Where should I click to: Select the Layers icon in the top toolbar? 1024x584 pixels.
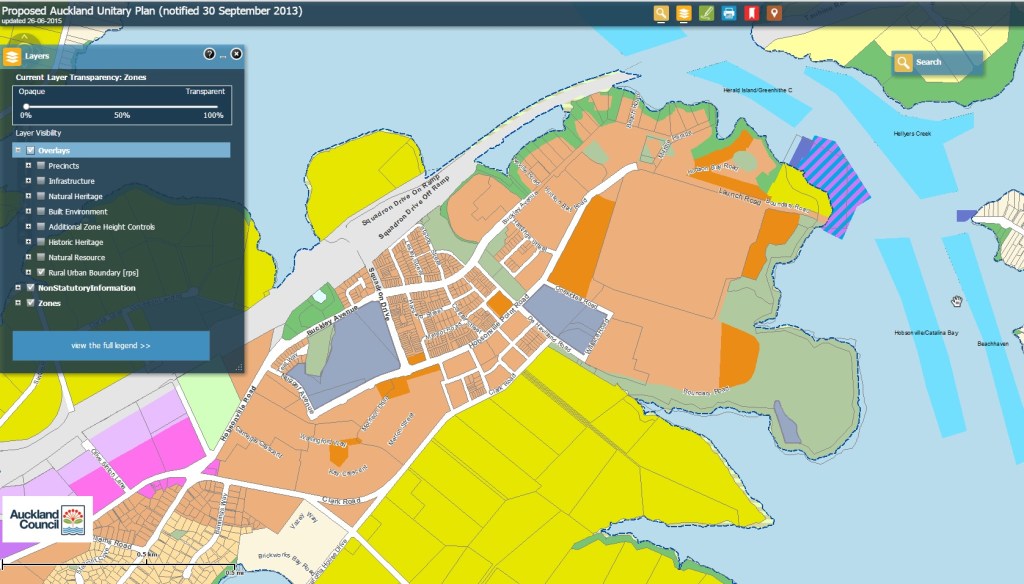(684, 12)
